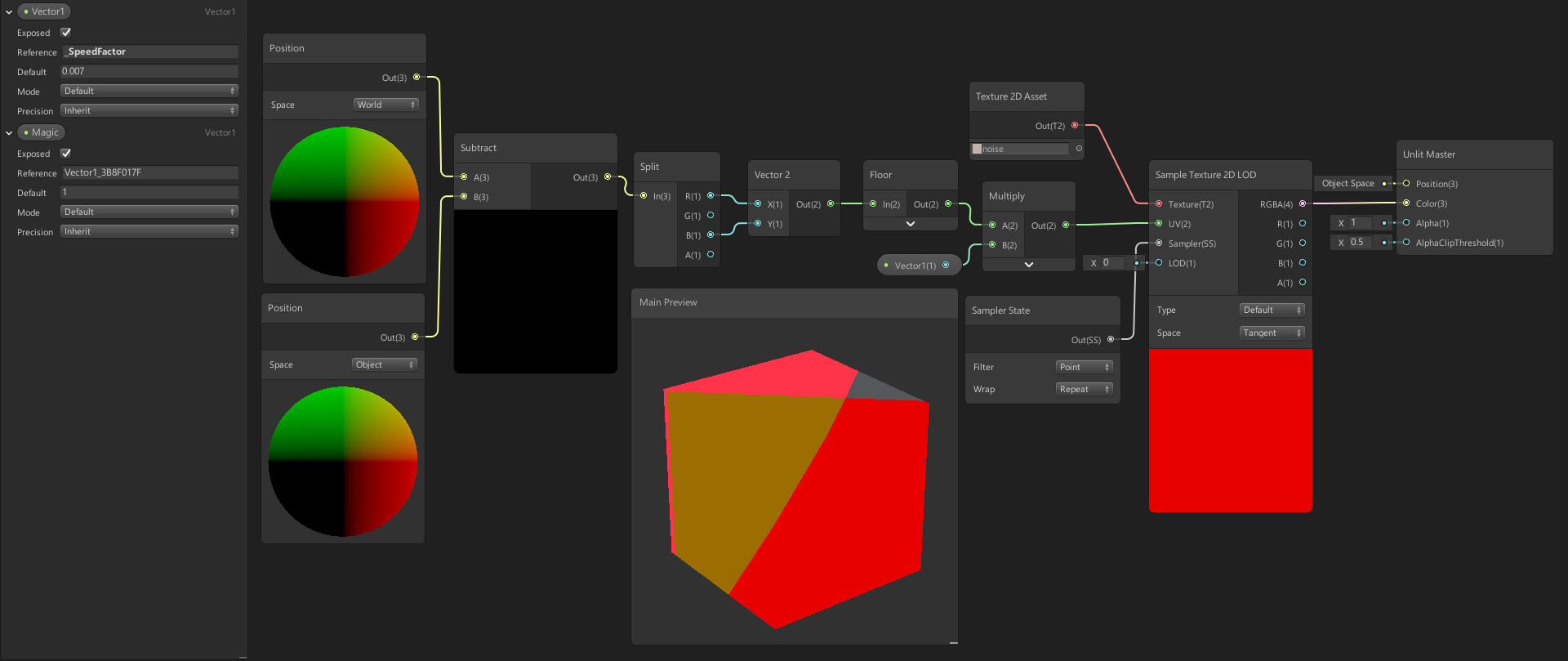Collapse the Magic property foldout arrow
Viewport: 1568px width, 661px height.
pos(9,132)
